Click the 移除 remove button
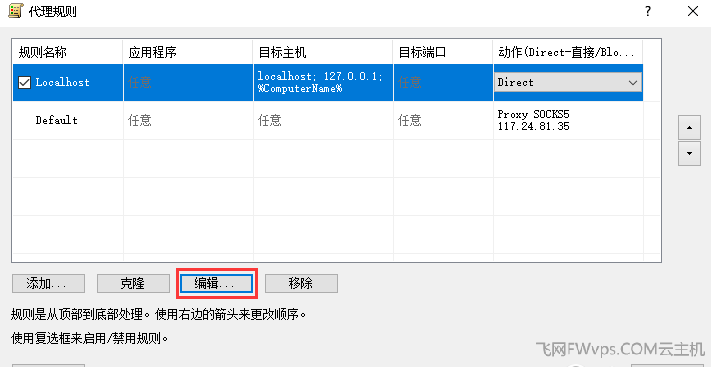Screen dimensions: 711x367 (301, 284)
